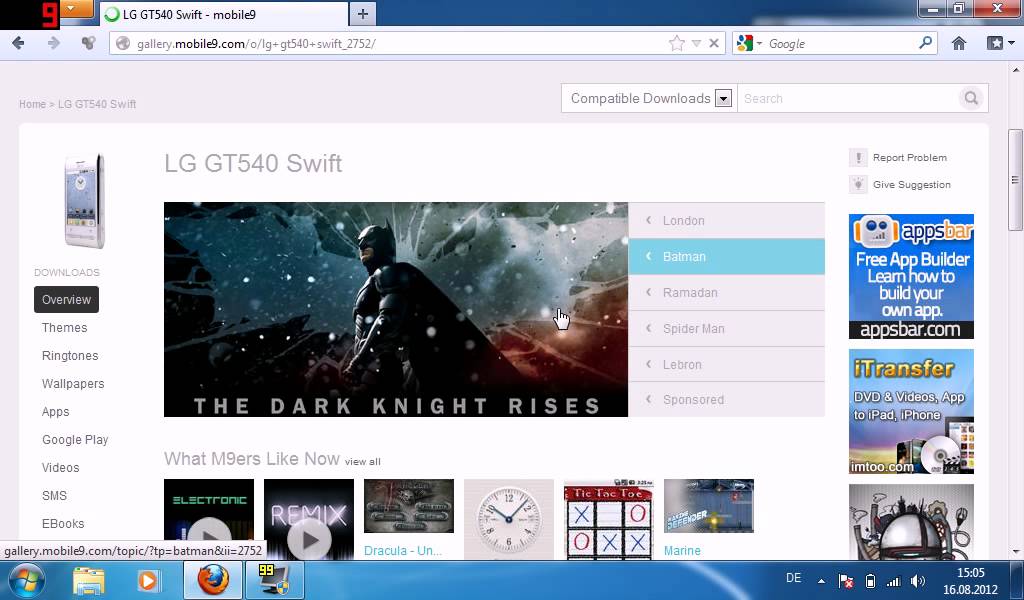Open a new tab with plus button
This screenshot has width=1024, height=600.
pos(363,13)
